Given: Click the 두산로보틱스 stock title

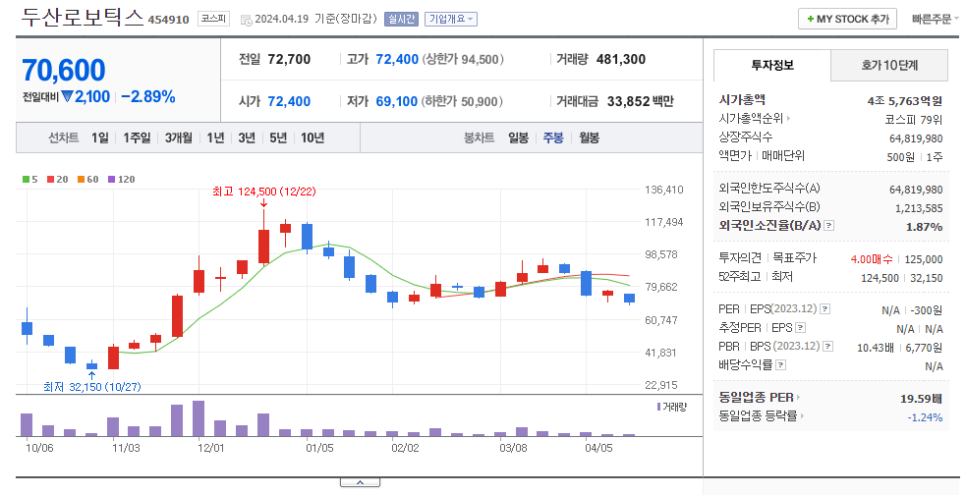Looking at the screenshot, I should 83,17.
